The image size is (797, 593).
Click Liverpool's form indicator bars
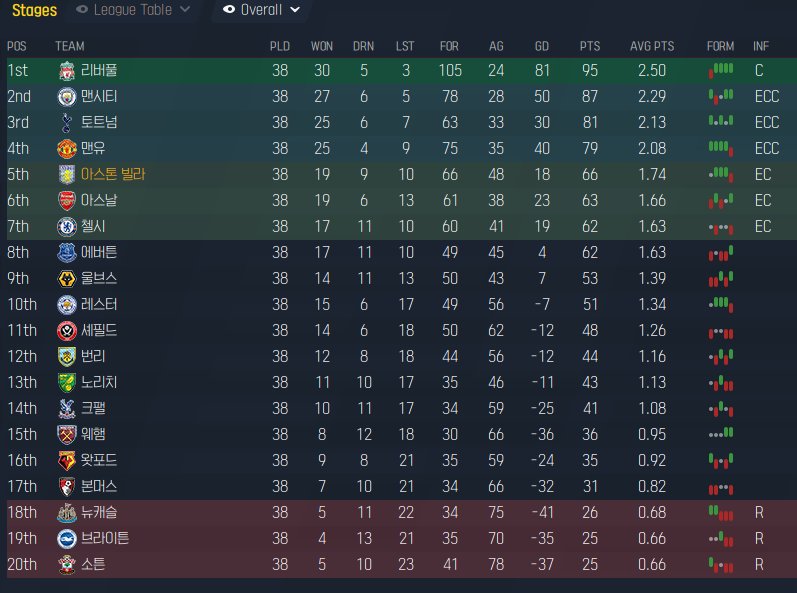(x=720, y=71)
